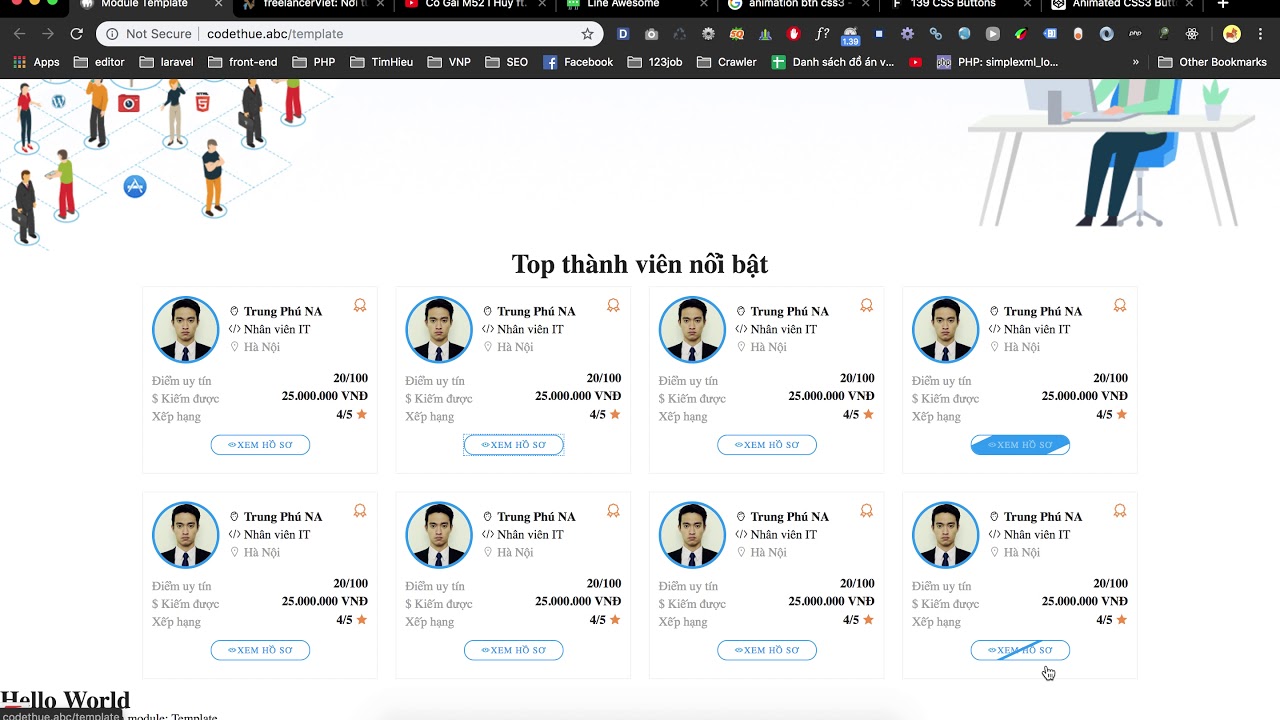Open the chain link extension icon
Viewport: 1280px width, 720px height.
(936, 34)
